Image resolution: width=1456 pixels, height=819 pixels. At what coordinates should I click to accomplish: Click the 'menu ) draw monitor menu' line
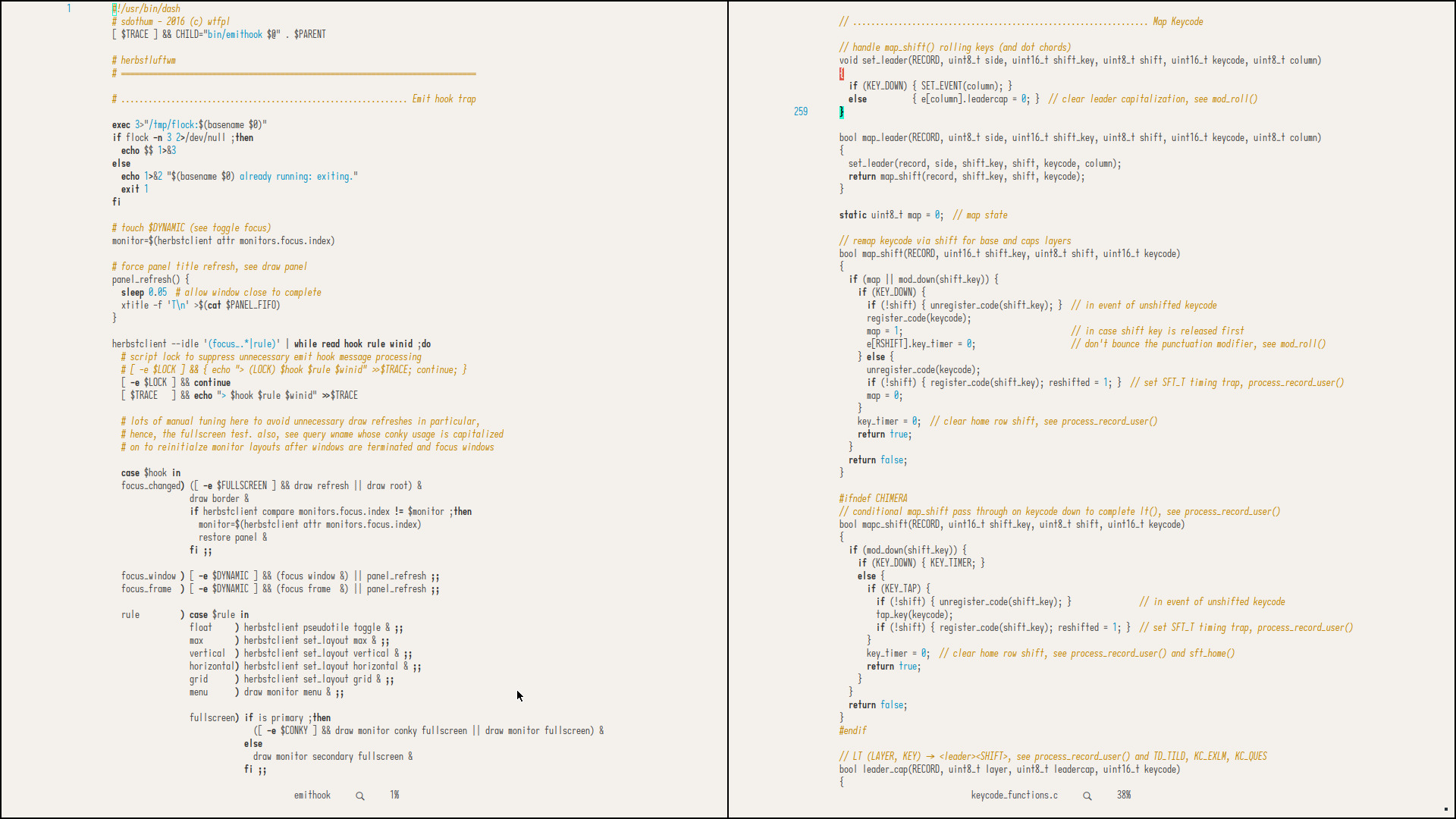267,692
